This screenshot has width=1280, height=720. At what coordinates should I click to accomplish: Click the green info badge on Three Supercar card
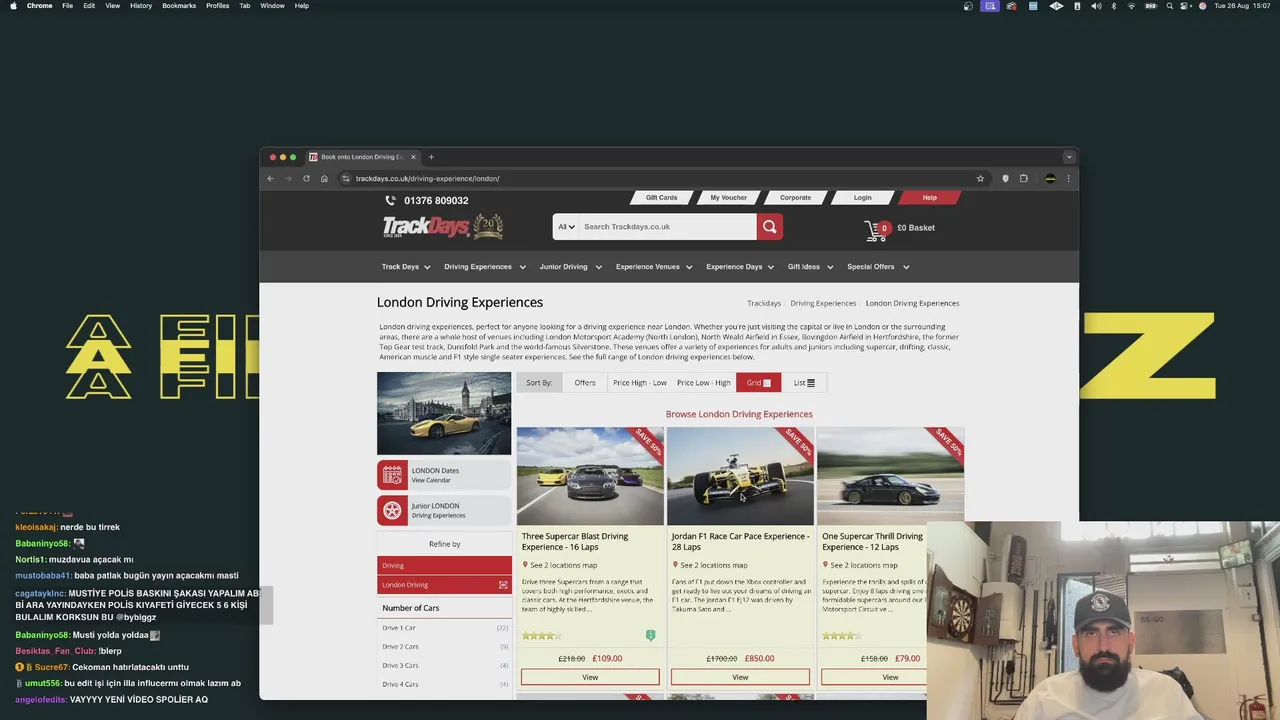click(x=650, y=635)
